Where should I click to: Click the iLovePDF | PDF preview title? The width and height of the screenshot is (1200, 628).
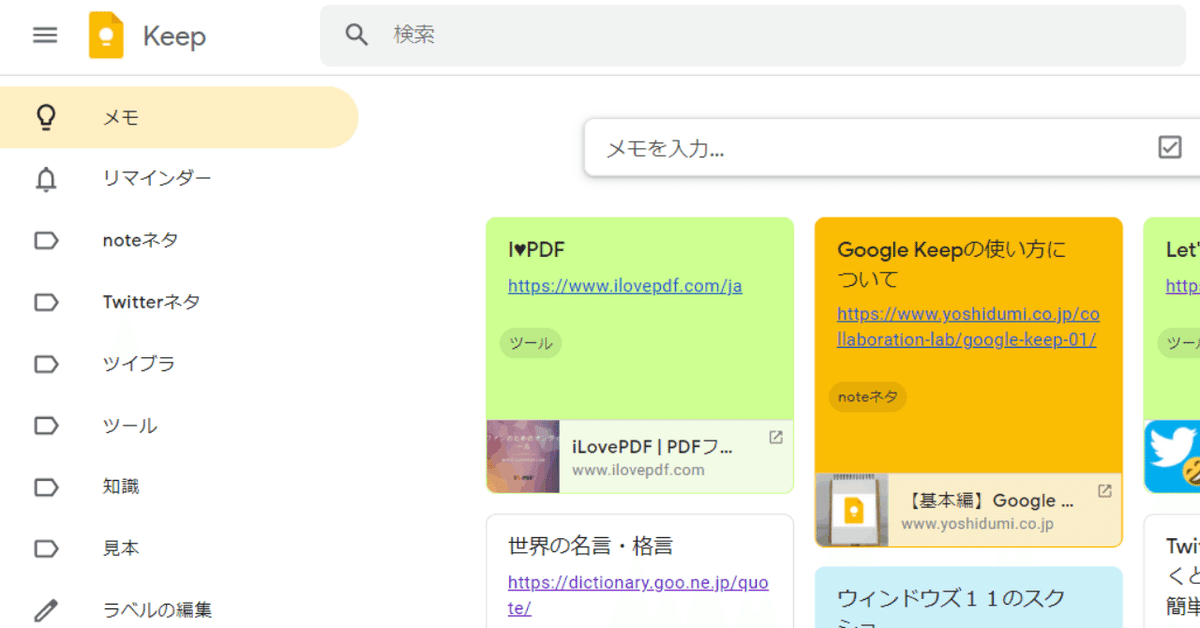click(652, 446)
